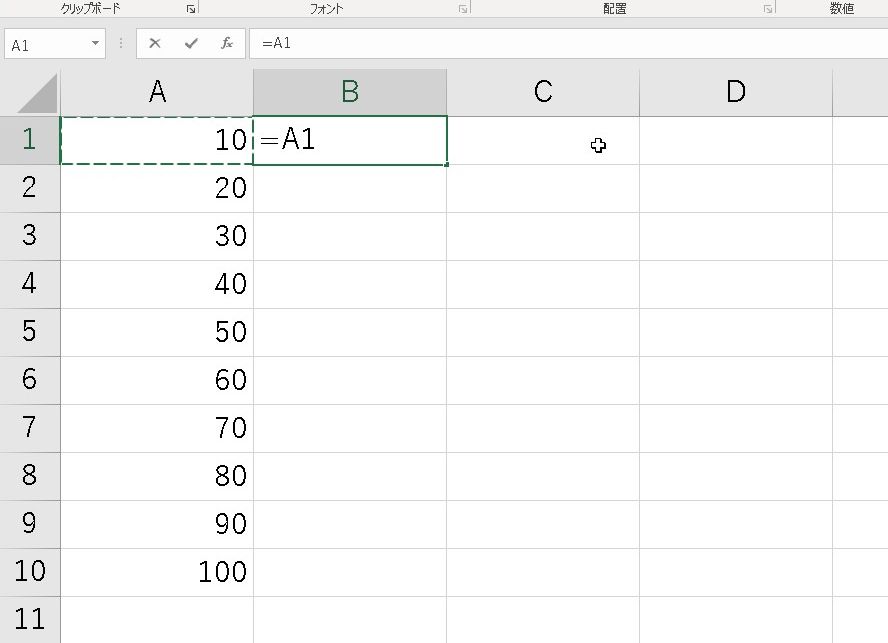Open the クリップボード group dialog launcher
The image size is (888, 643).
pos(190,9)
